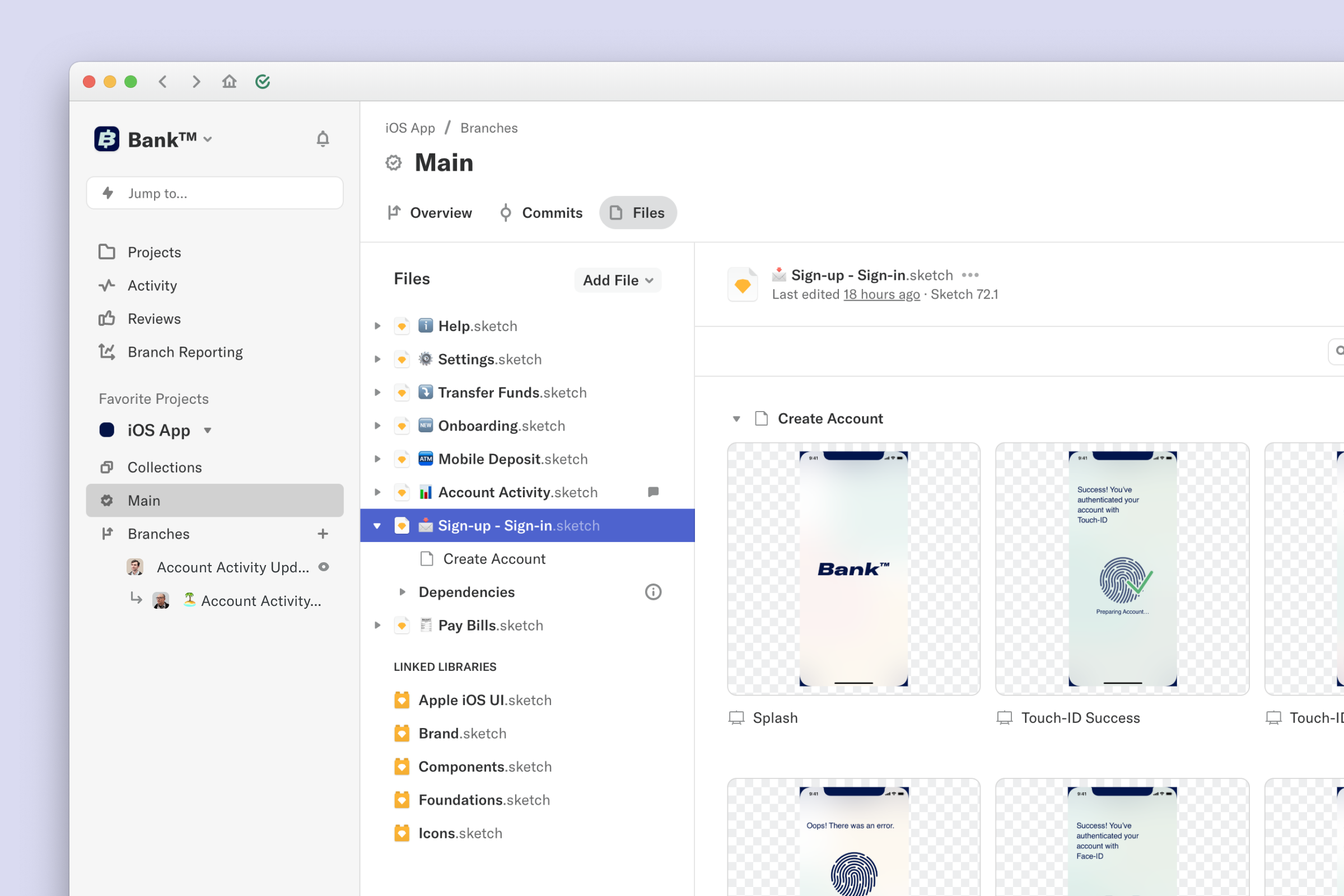Select Pay Bills.sketch file name
The image size is (1344, 896).
pos(491,625)
